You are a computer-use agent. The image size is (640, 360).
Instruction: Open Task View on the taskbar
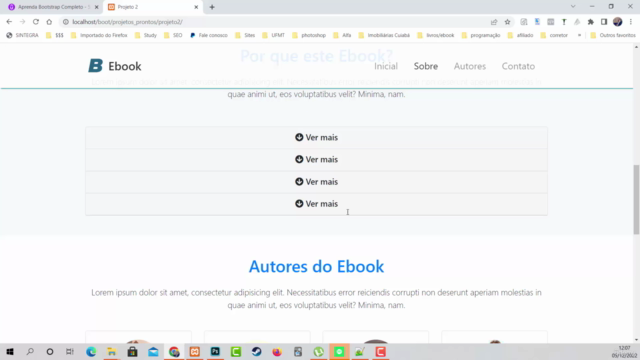[x=70, y=351]
